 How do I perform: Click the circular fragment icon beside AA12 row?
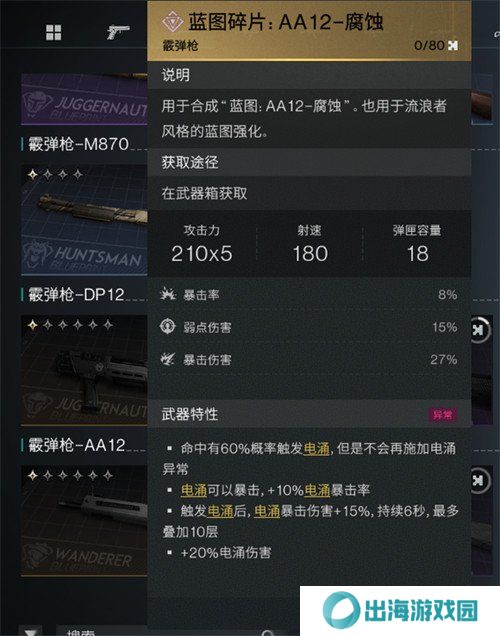(480, 481)
